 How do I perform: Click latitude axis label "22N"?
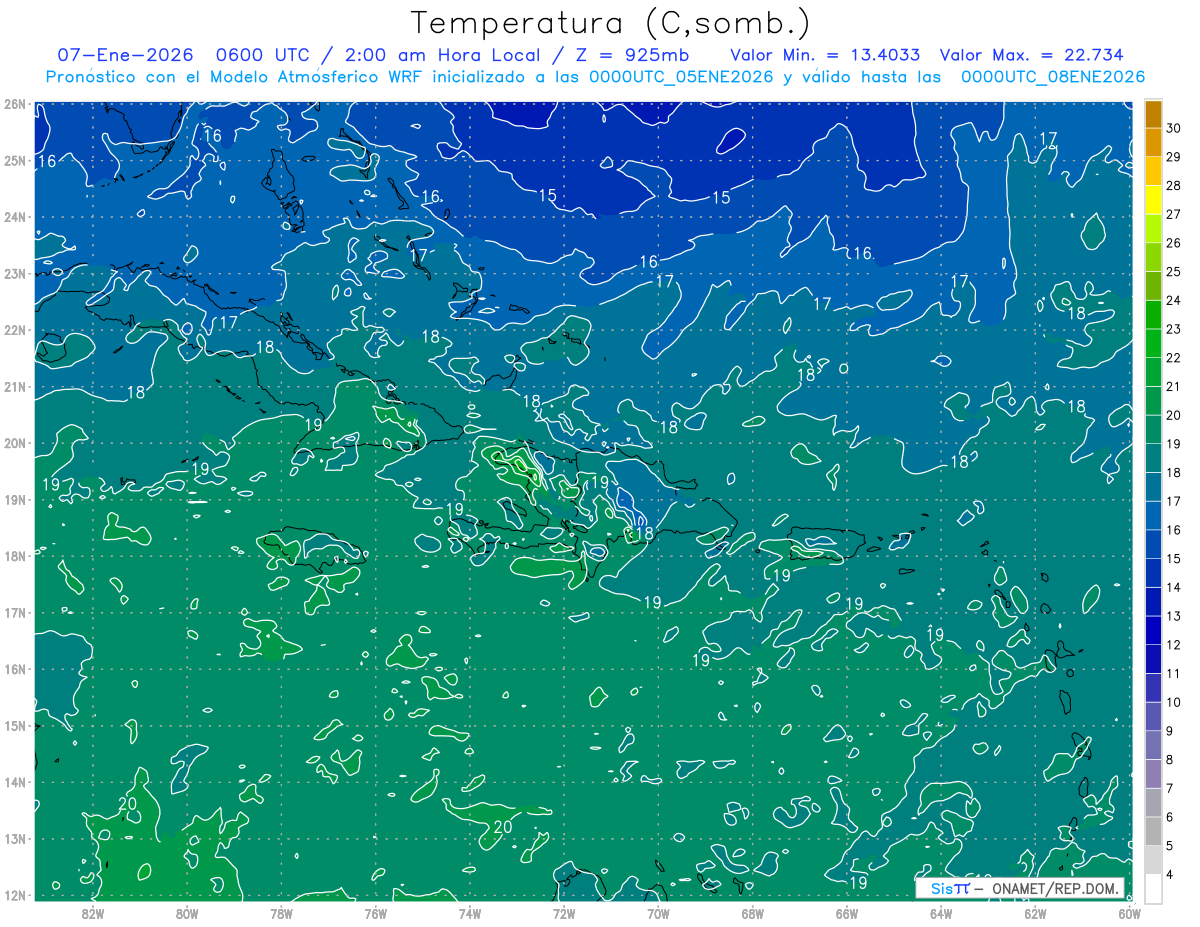[x=15, y=330]
